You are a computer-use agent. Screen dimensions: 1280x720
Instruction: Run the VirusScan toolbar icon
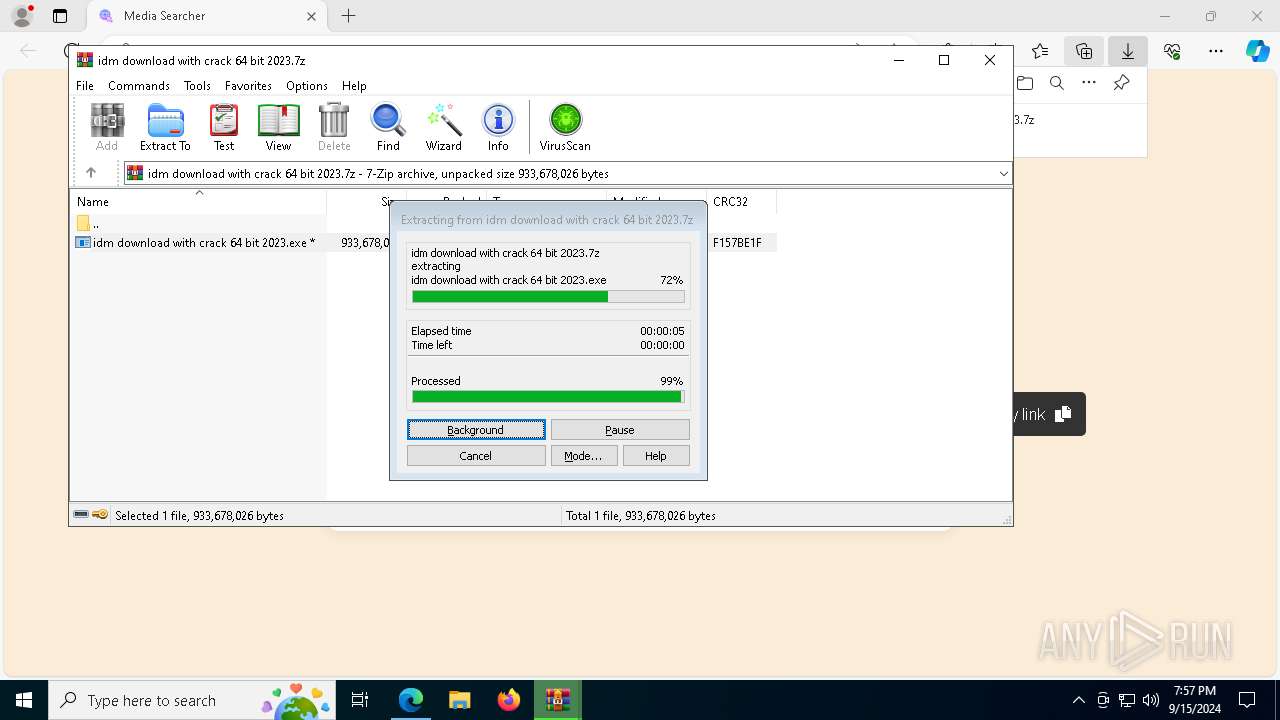[565, 127]
